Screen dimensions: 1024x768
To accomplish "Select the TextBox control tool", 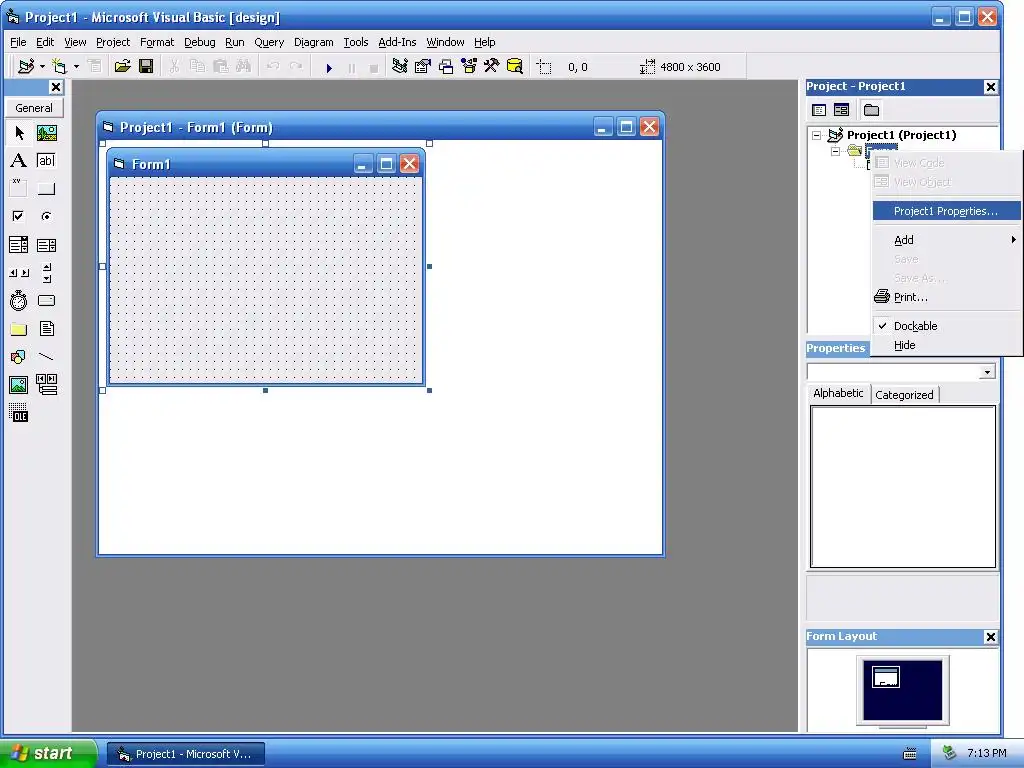I will [46, 161].
